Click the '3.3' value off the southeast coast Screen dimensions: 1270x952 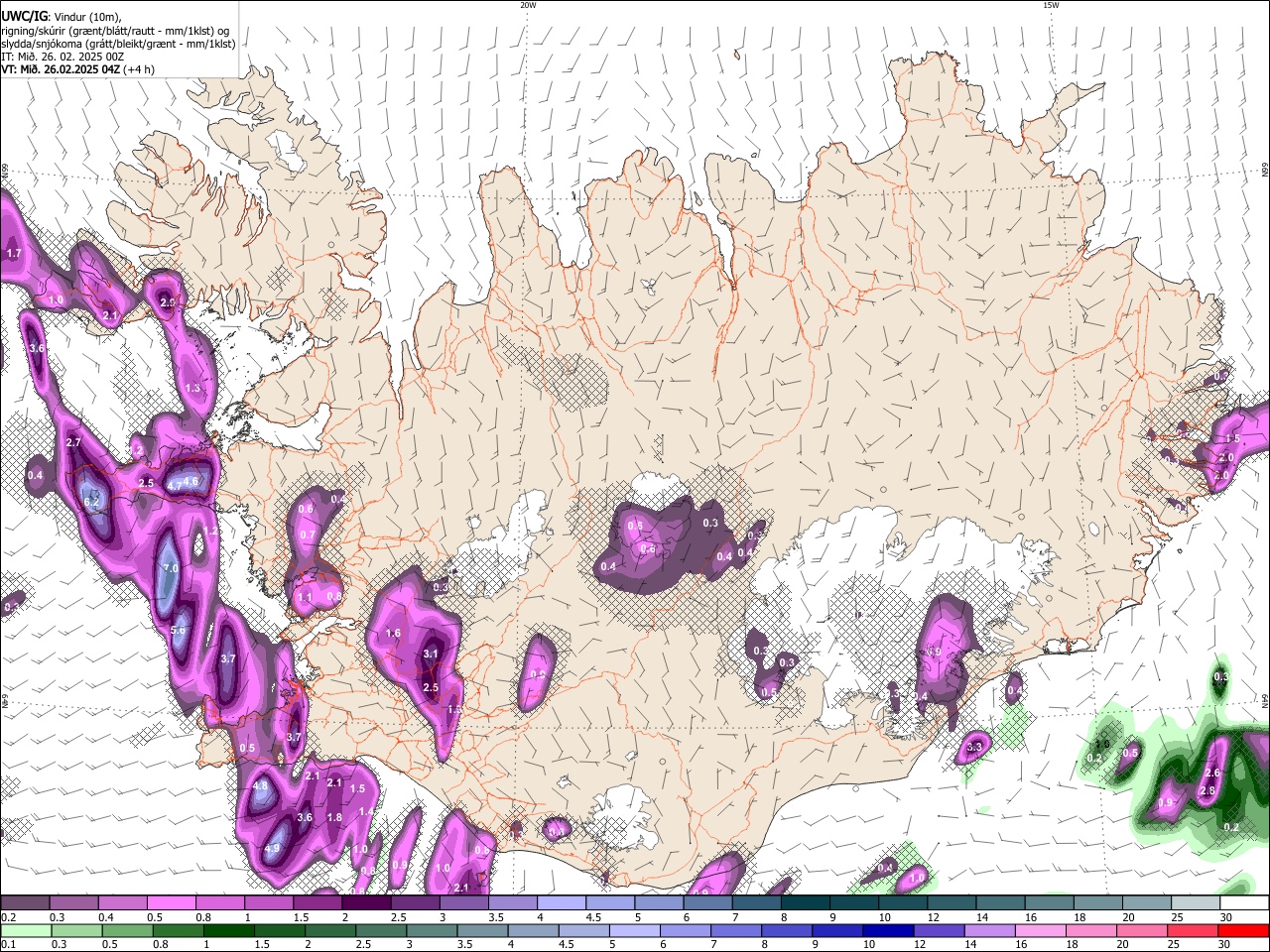click(974, 747)
